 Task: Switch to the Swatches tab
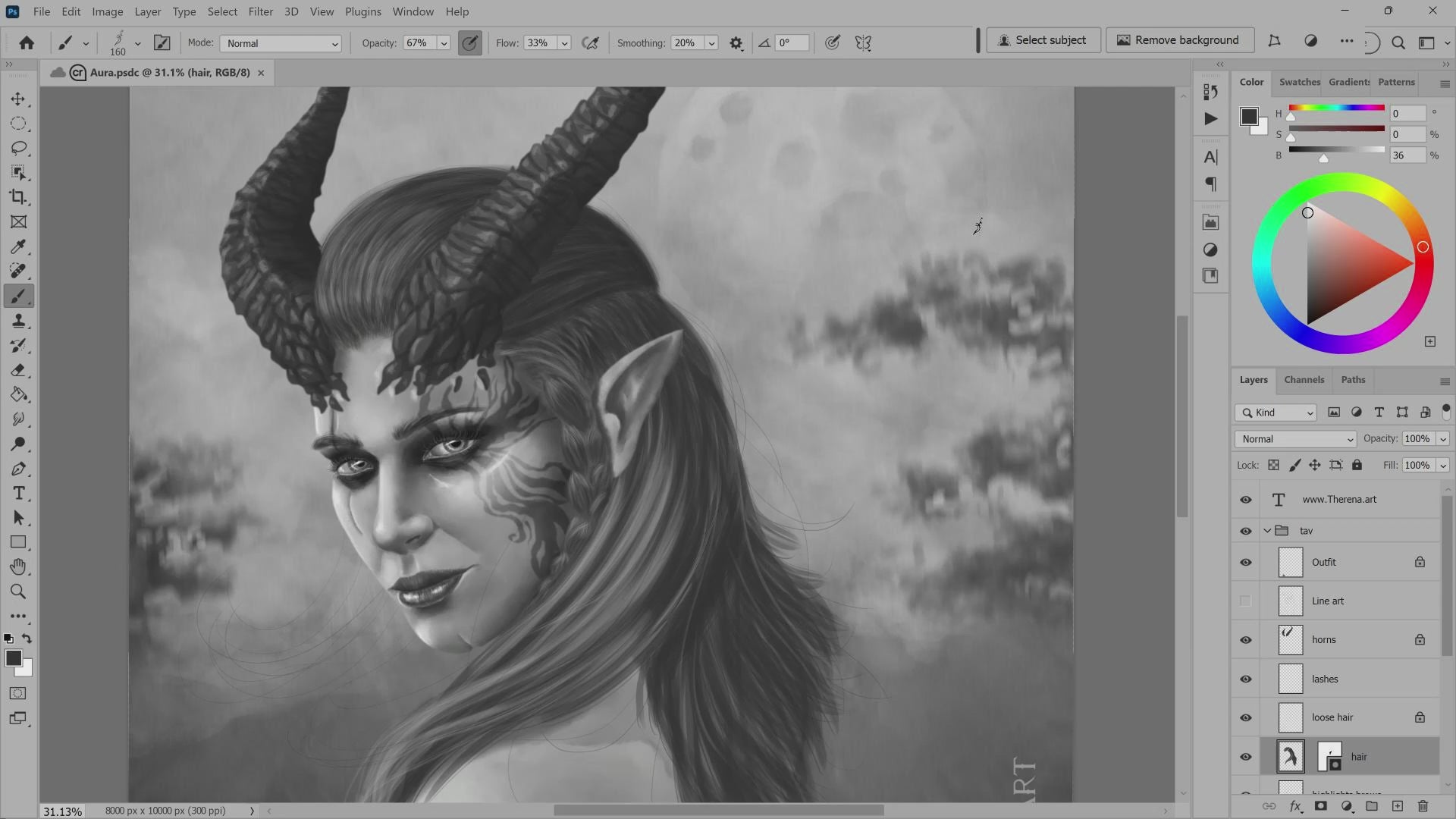pyautogui.click(x=1299, y=82)
